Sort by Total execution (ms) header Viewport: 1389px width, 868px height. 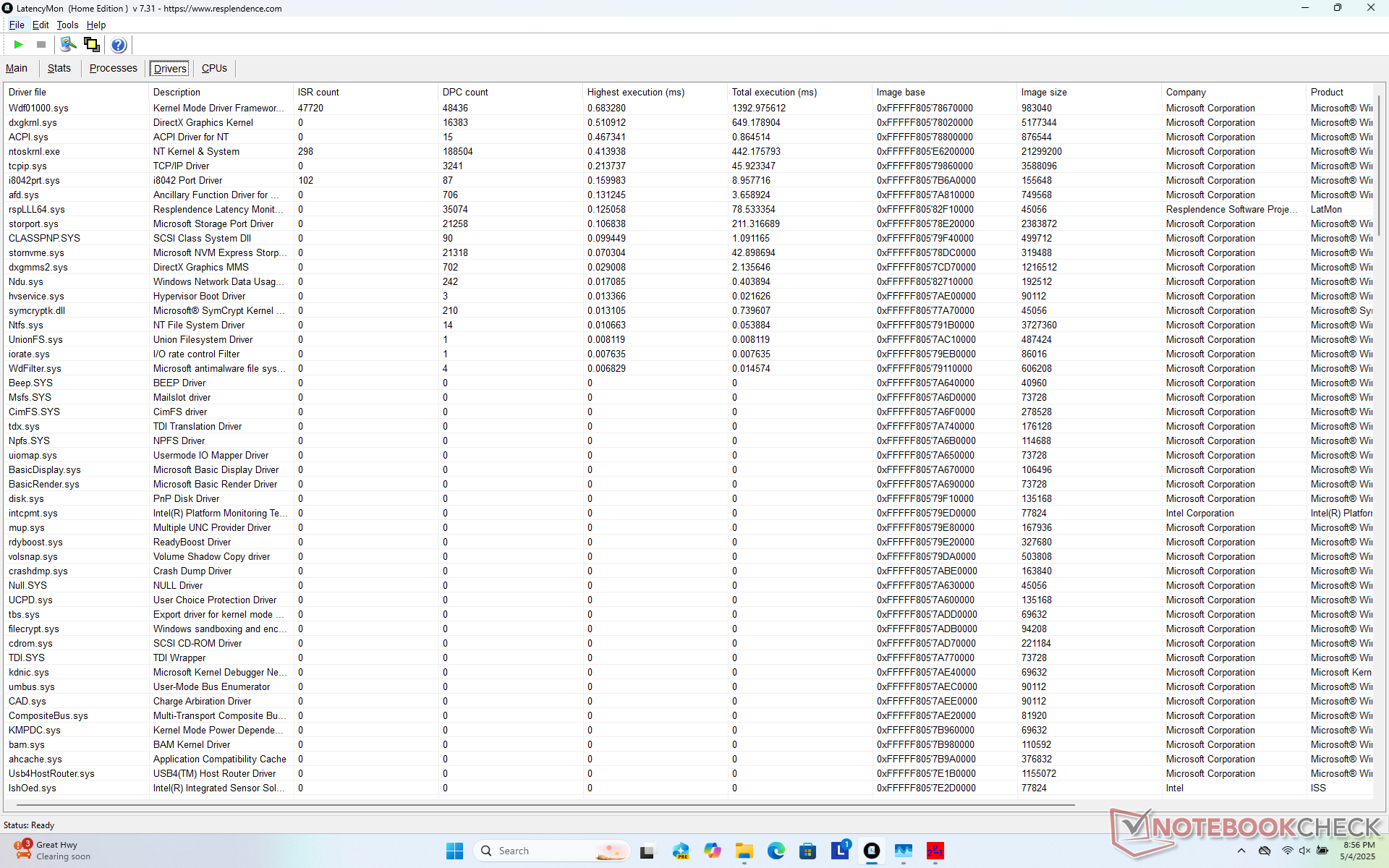800,92
